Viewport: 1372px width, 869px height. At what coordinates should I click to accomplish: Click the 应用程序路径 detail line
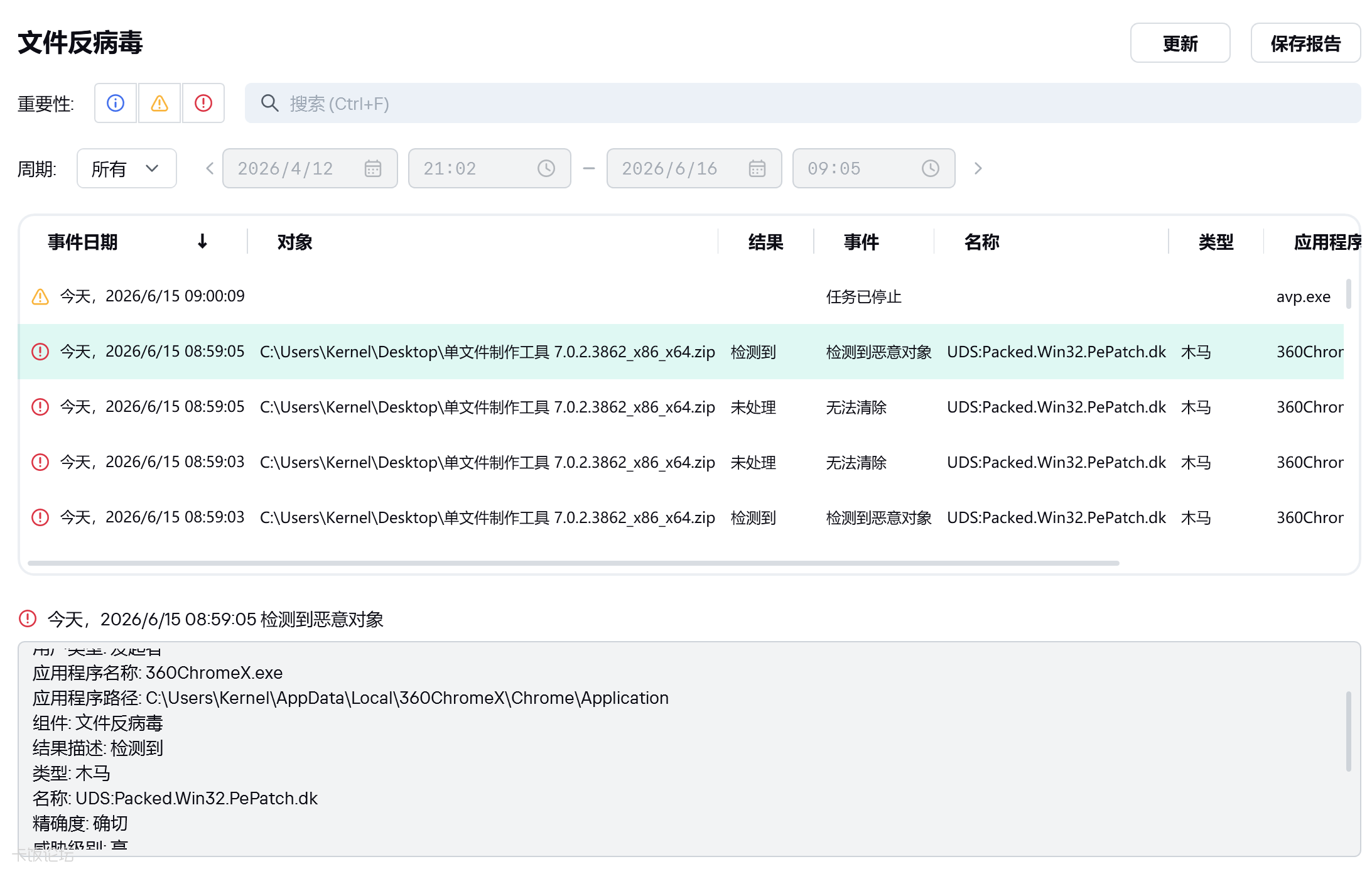pos(350,698)
